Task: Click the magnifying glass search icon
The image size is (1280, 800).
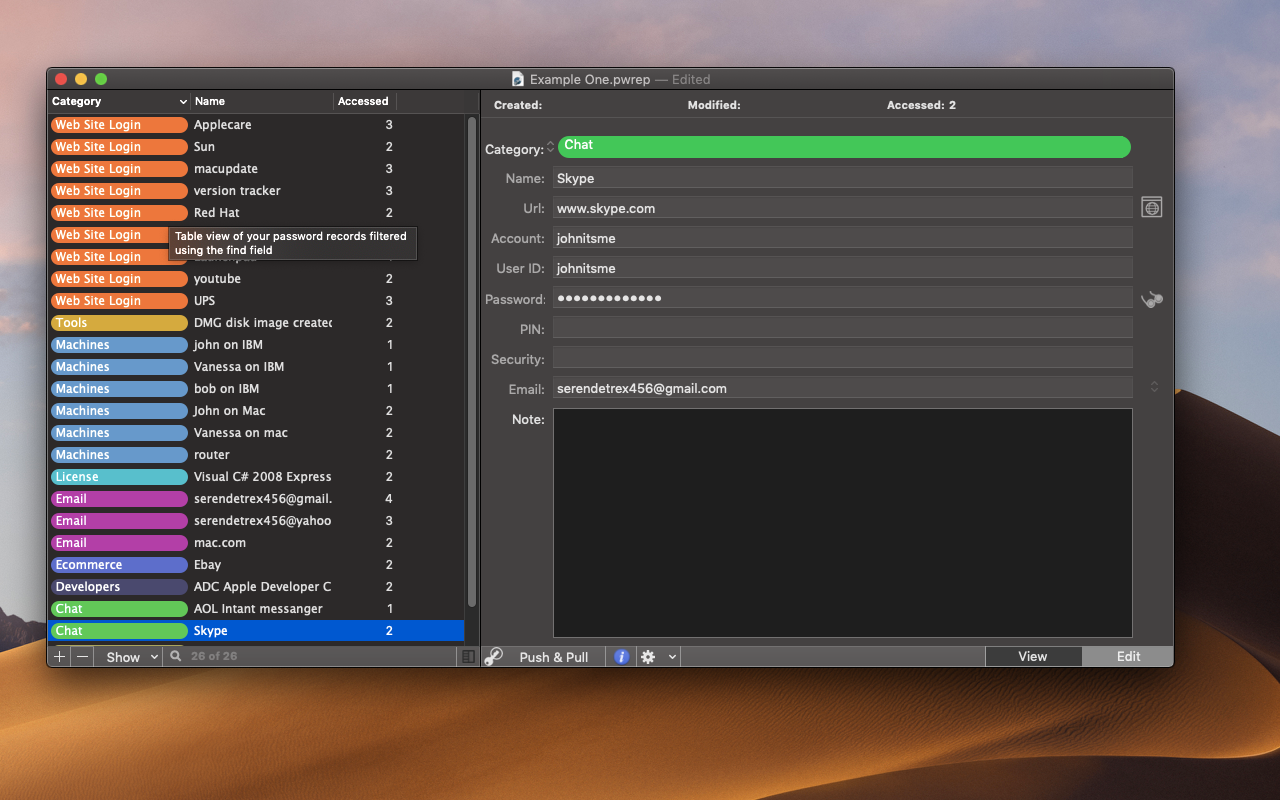Action: coord(176,657)
